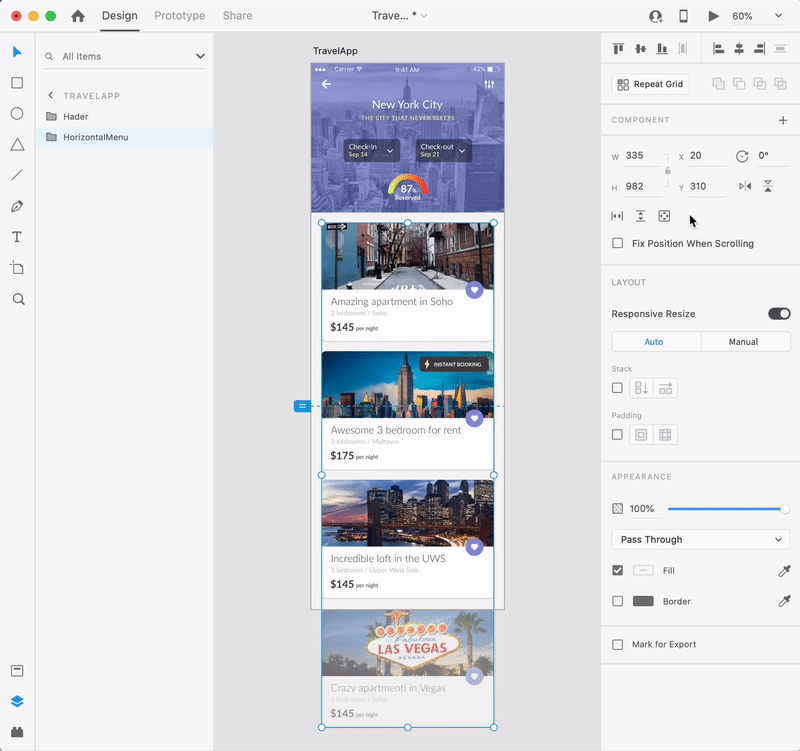Flip the selection horizontally
This screenshot has height=751, width=800.
[x=744, y=186]
